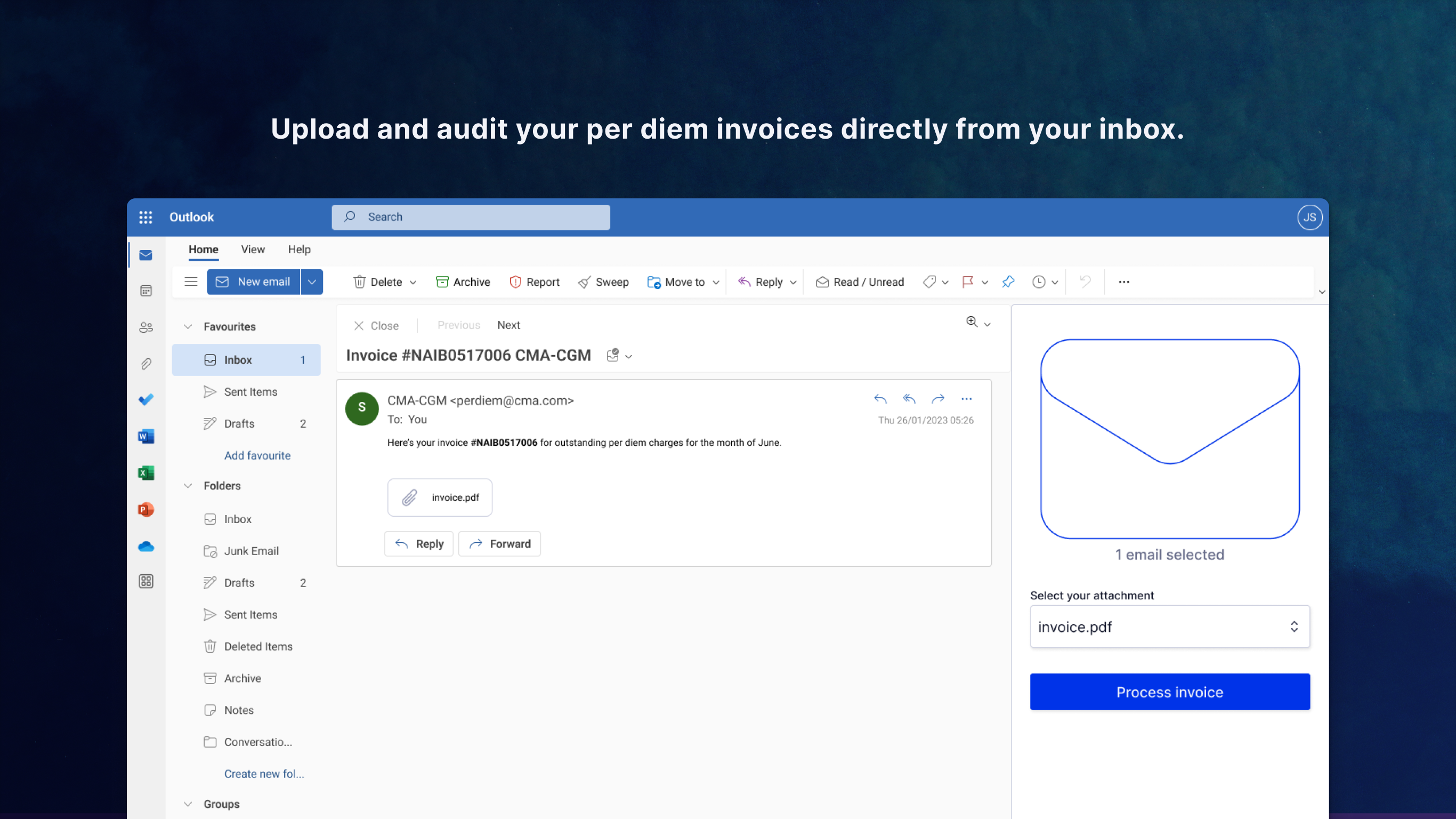Expand the ribbon collapse chevron
Screen dimensions: 1456x819
coord(1322,292)
